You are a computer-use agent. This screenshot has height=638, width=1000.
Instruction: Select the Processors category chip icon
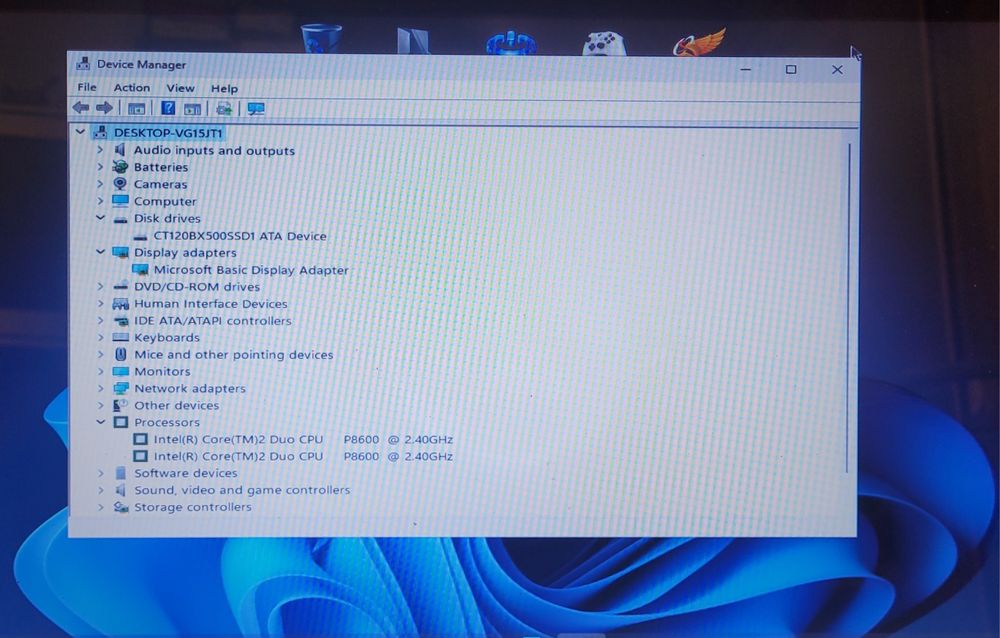pos(121,422)
